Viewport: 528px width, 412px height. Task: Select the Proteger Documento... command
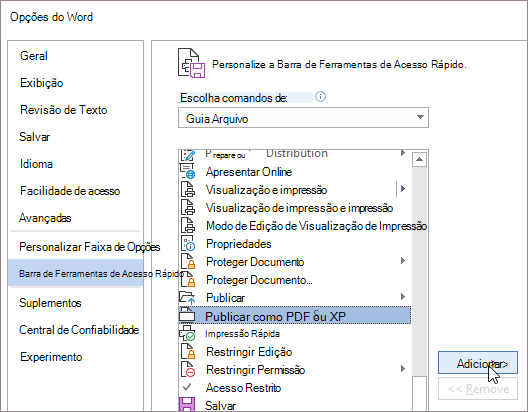(295, 280)
